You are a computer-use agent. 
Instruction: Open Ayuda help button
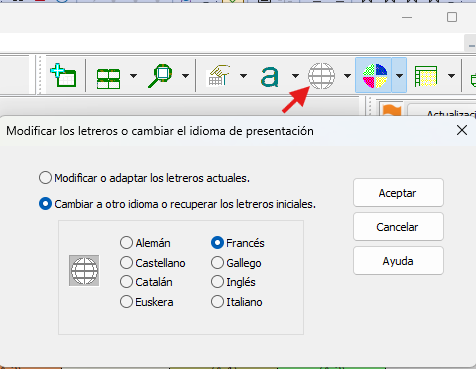point(398,261)
